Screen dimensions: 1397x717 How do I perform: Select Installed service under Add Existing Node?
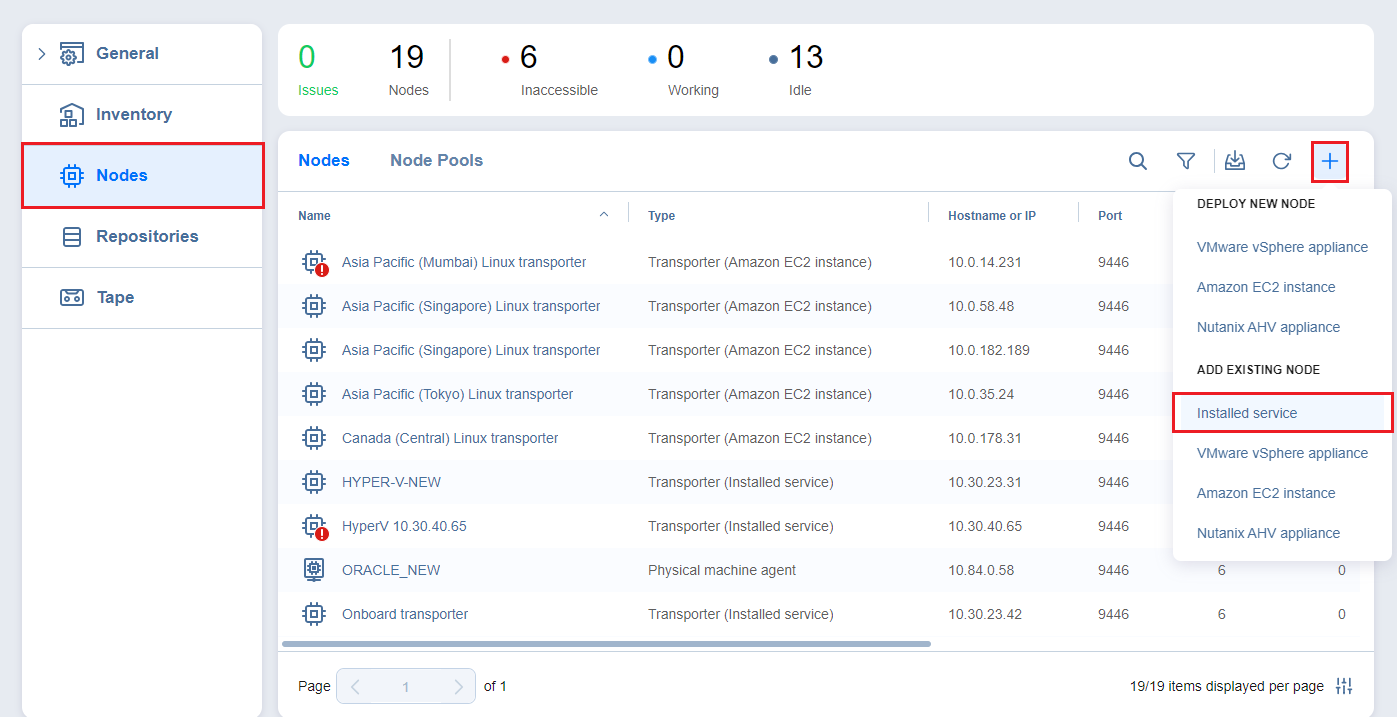(x=1247, y=412)
